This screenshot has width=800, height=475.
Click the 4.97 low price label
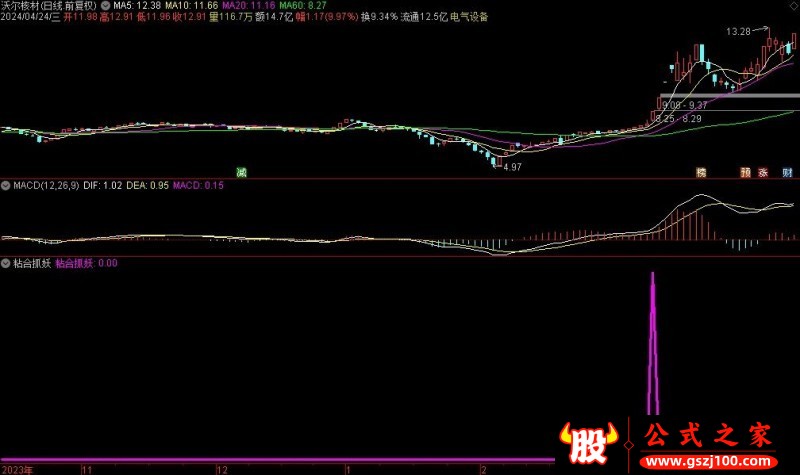click(x=511, y=167)
